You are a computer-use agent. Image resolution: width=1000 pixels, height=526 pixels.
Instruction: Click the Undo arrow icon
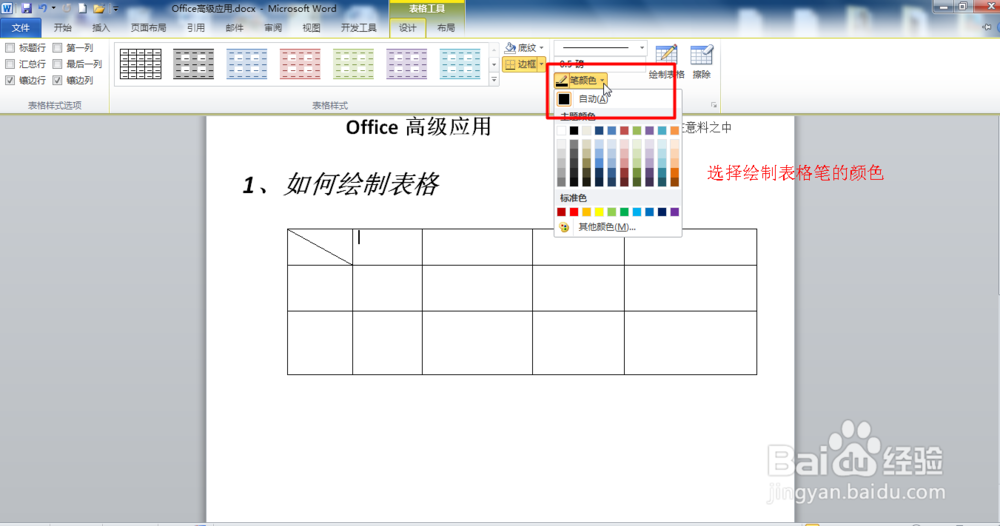[43, 8]
